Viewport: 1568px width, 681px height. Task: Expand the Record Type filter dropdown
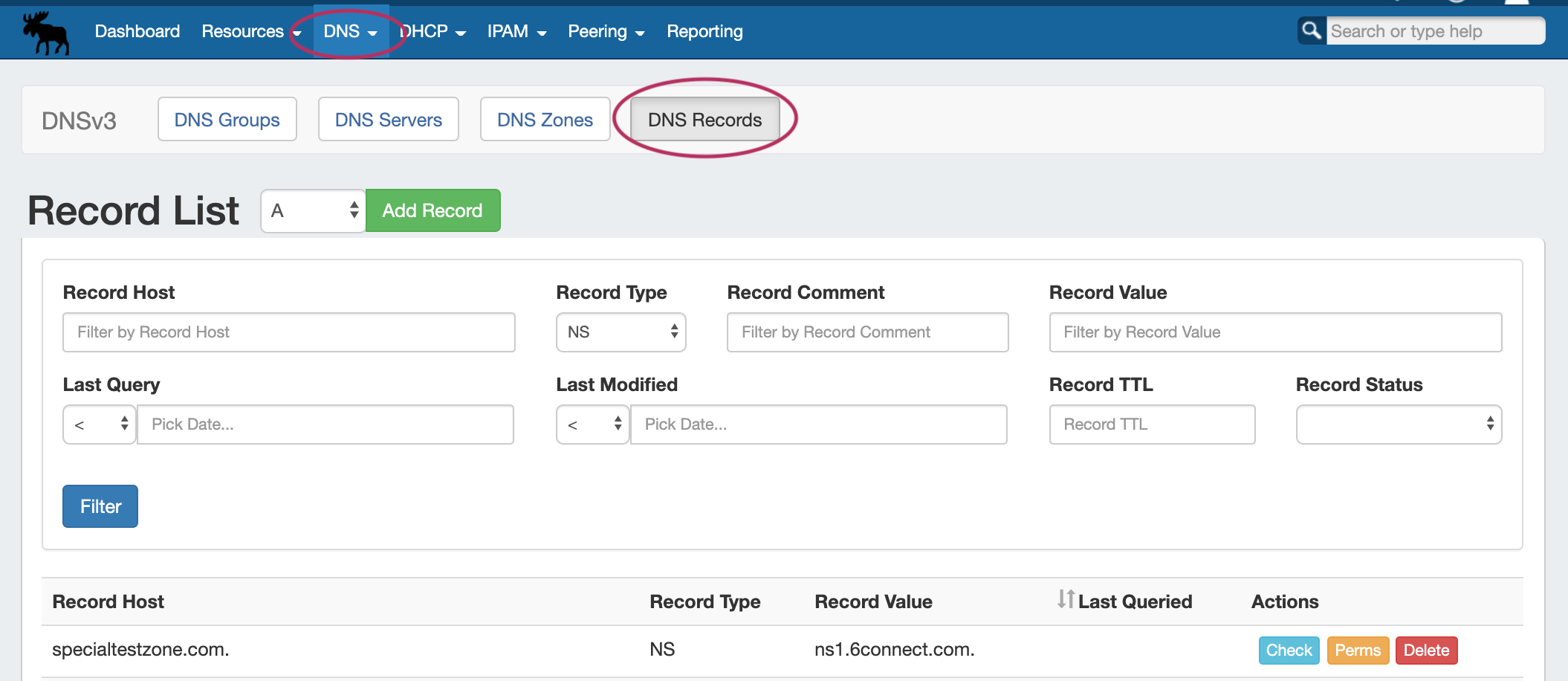coord(621,332)
